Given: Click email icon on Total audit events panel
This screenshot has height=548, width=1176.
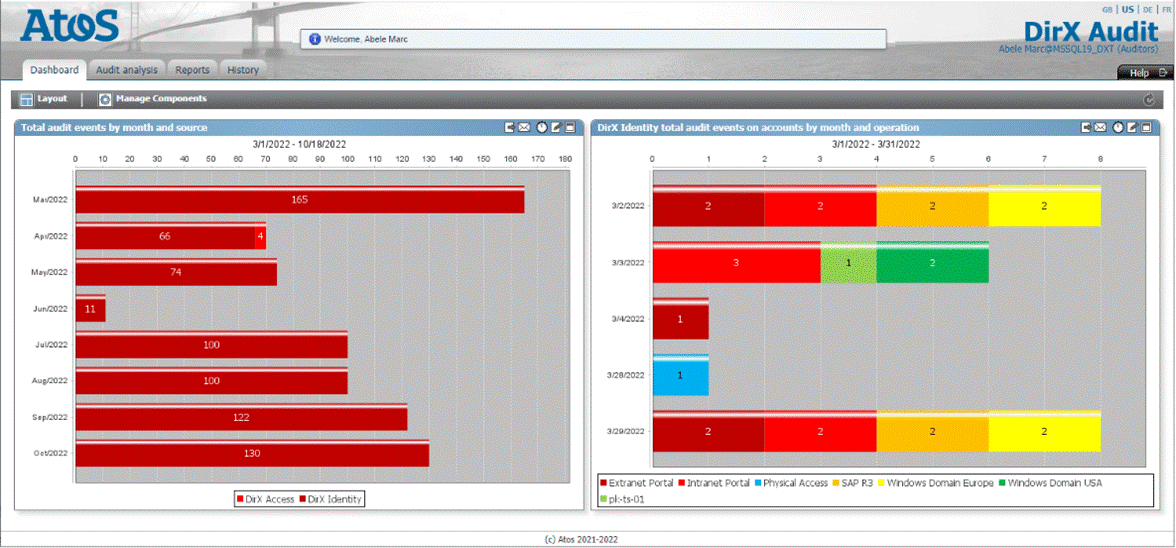Looking at the screenshot, I should click(524, 128).
